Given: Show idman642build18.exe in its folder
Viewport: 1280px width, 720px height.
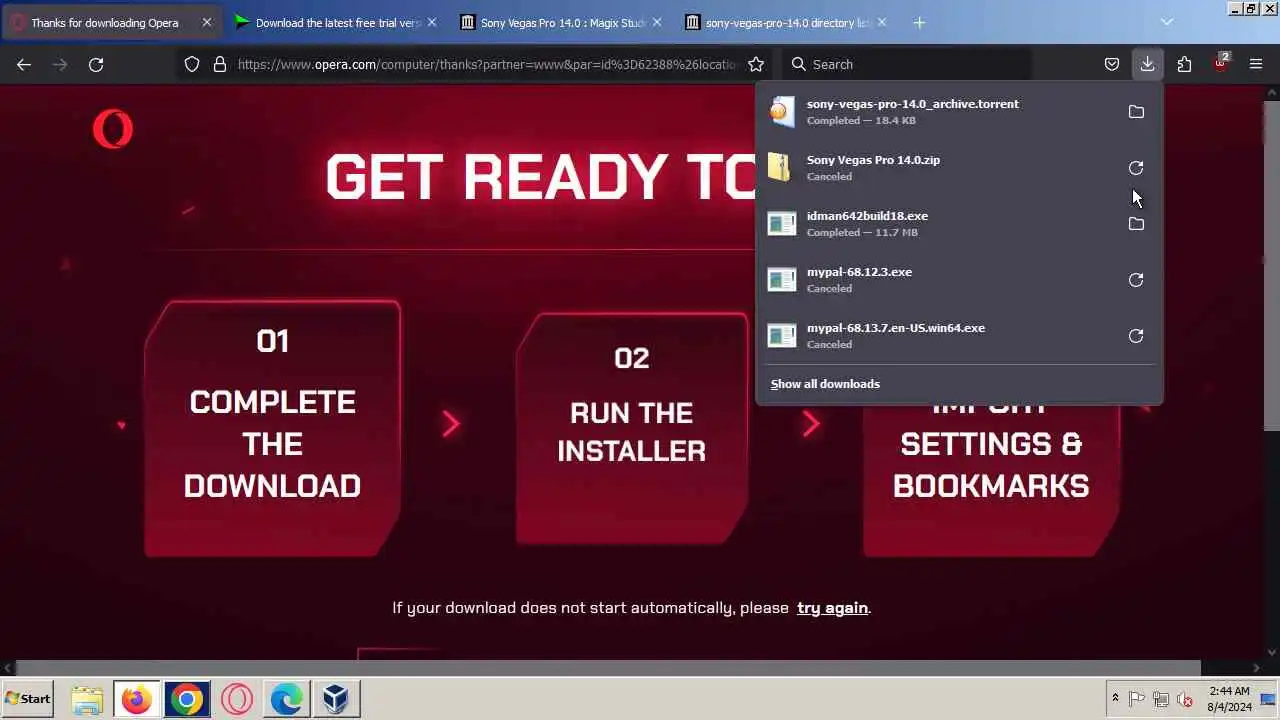Looking at the screenshot, I should (1136, 224).
